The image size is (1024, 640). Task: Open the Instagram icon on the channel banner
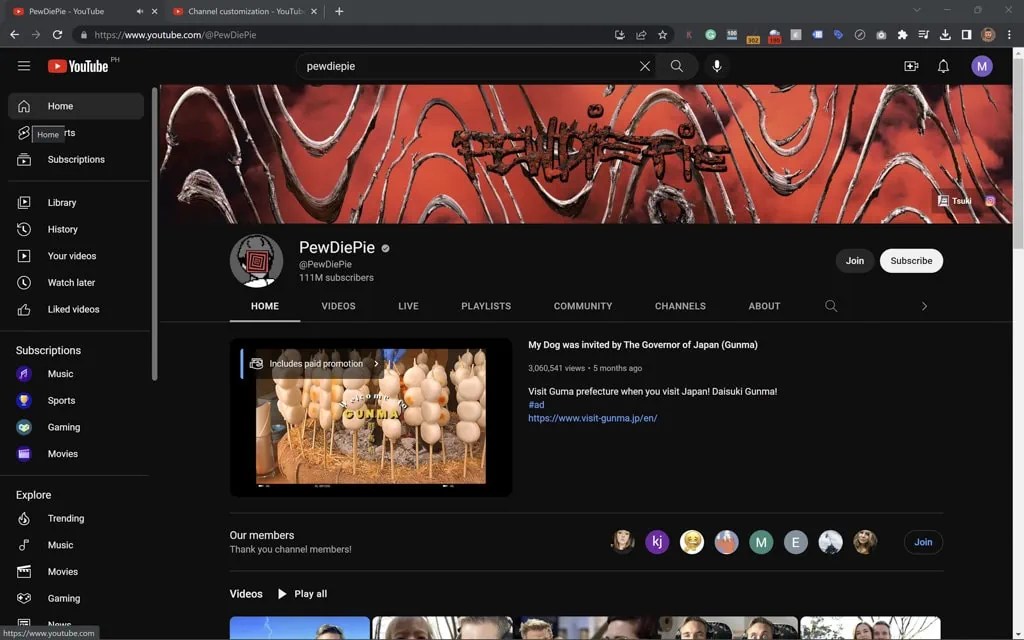tap(989, 201)
